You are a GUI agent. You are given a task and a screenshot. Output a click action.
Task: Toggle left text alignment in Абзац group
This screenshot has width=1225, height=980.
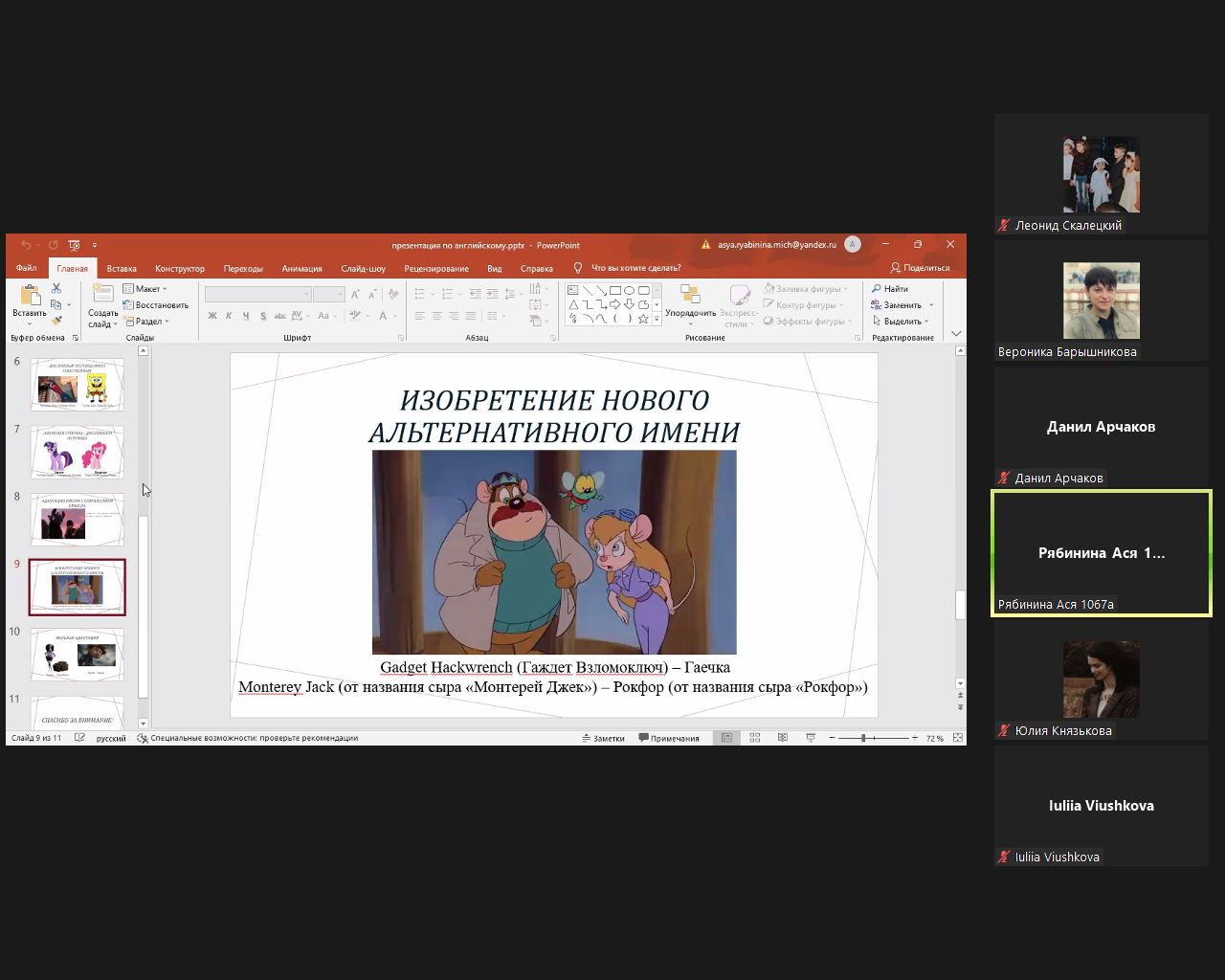[x=419, y=316]
